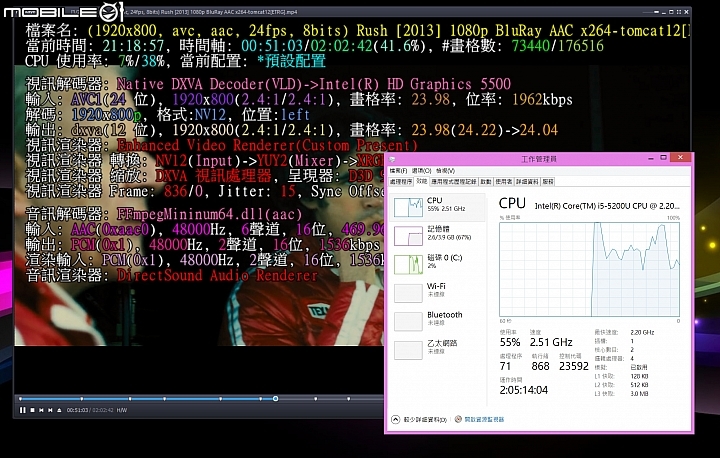Click the H/W decoding indicator in the player
Viewport: 720px width, 458px height.
[x=122, y=410]
